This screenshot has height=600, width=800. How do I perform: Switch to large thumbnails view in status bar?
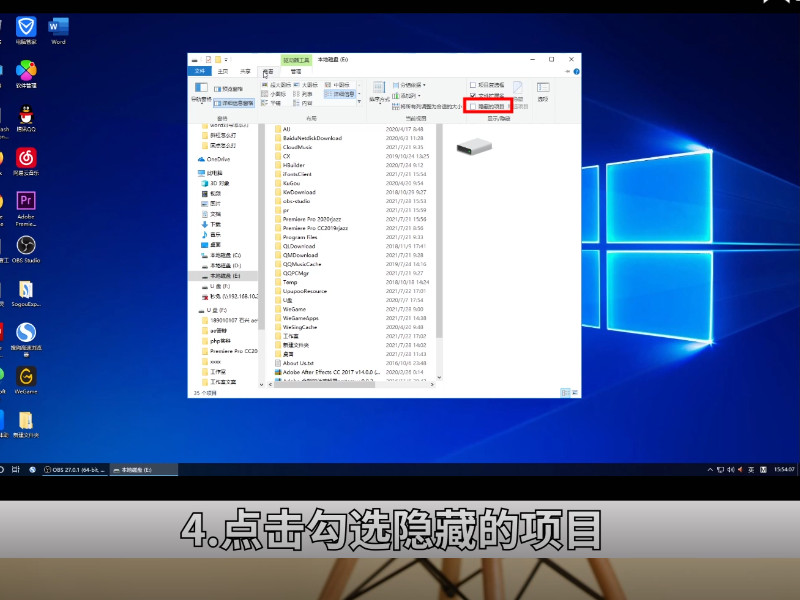(x=574, y=392)
